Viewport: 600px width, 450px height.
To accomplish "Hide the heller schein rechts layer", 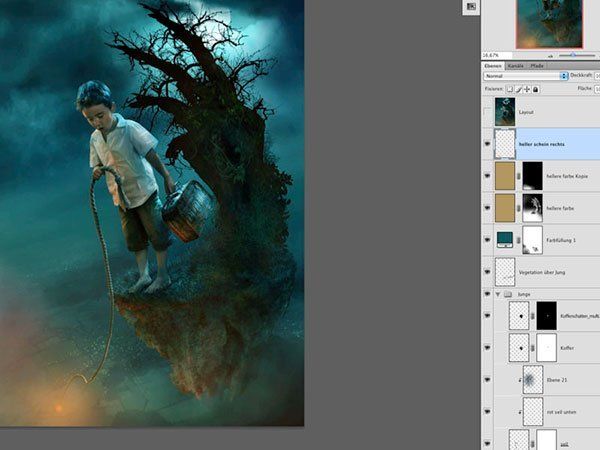I will pyautogui.click(x=487, y=144).
